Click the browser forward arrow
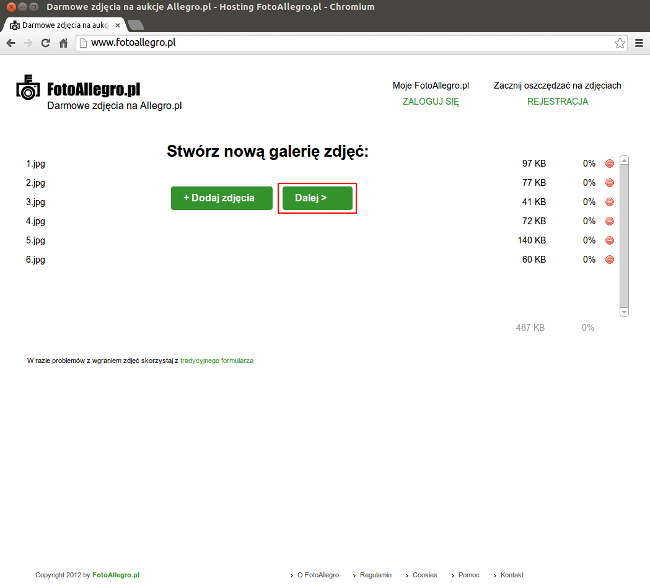Screen dimensions: 650x586 [28, 43]
